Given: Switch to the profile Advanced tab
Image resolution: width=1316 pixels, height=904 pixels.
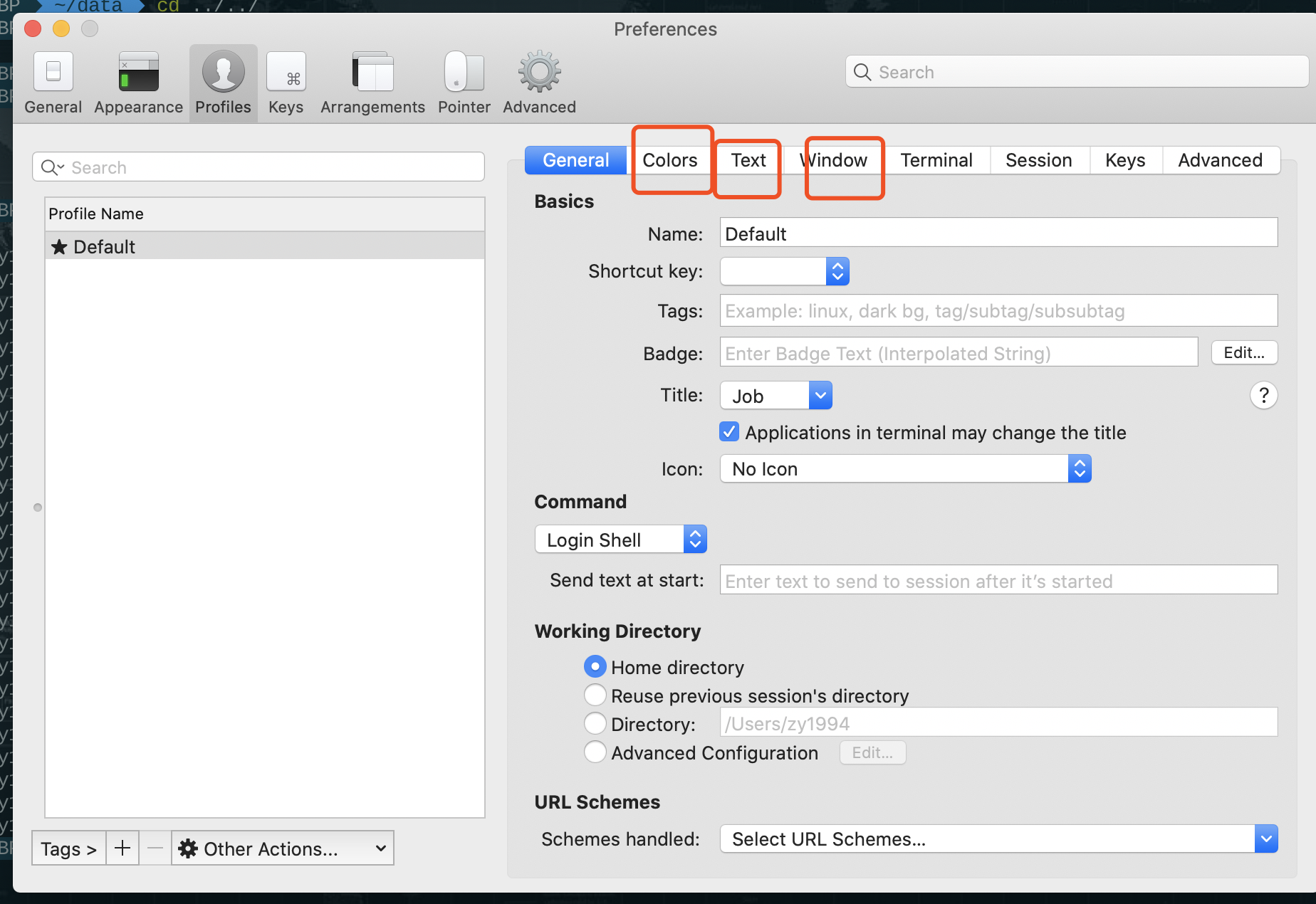Looking at the screenshot, I should click(1221, 160).
